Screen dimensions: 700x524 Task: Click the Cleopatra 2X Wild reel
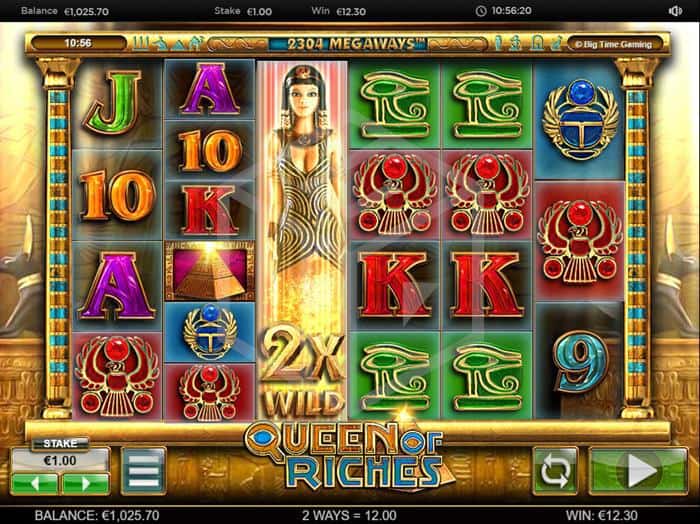click(302, 240)
